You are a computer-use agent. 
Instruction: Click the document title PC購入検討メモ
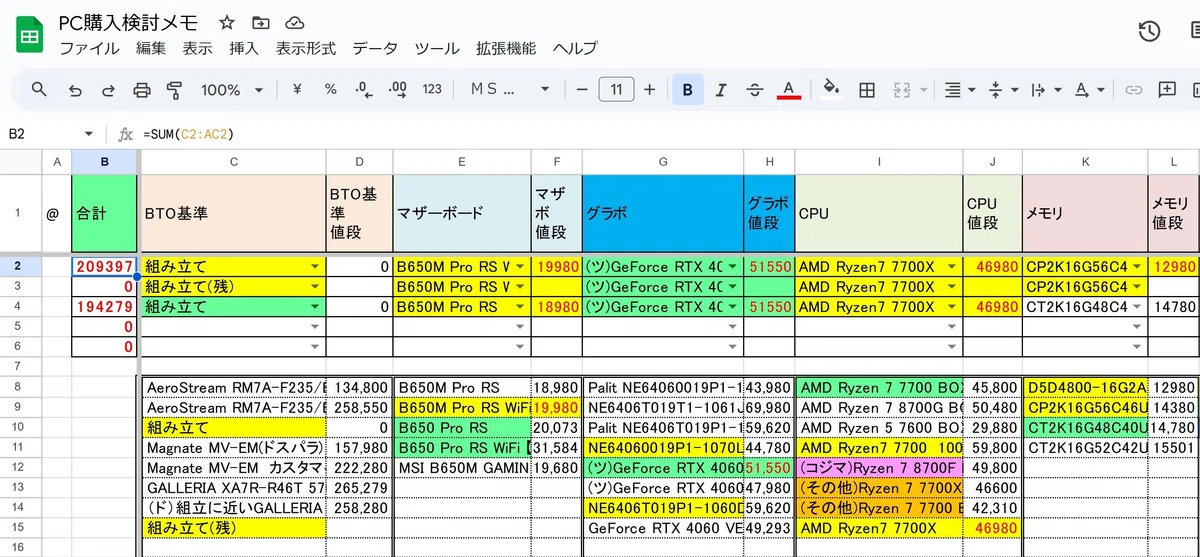(129, 22)
